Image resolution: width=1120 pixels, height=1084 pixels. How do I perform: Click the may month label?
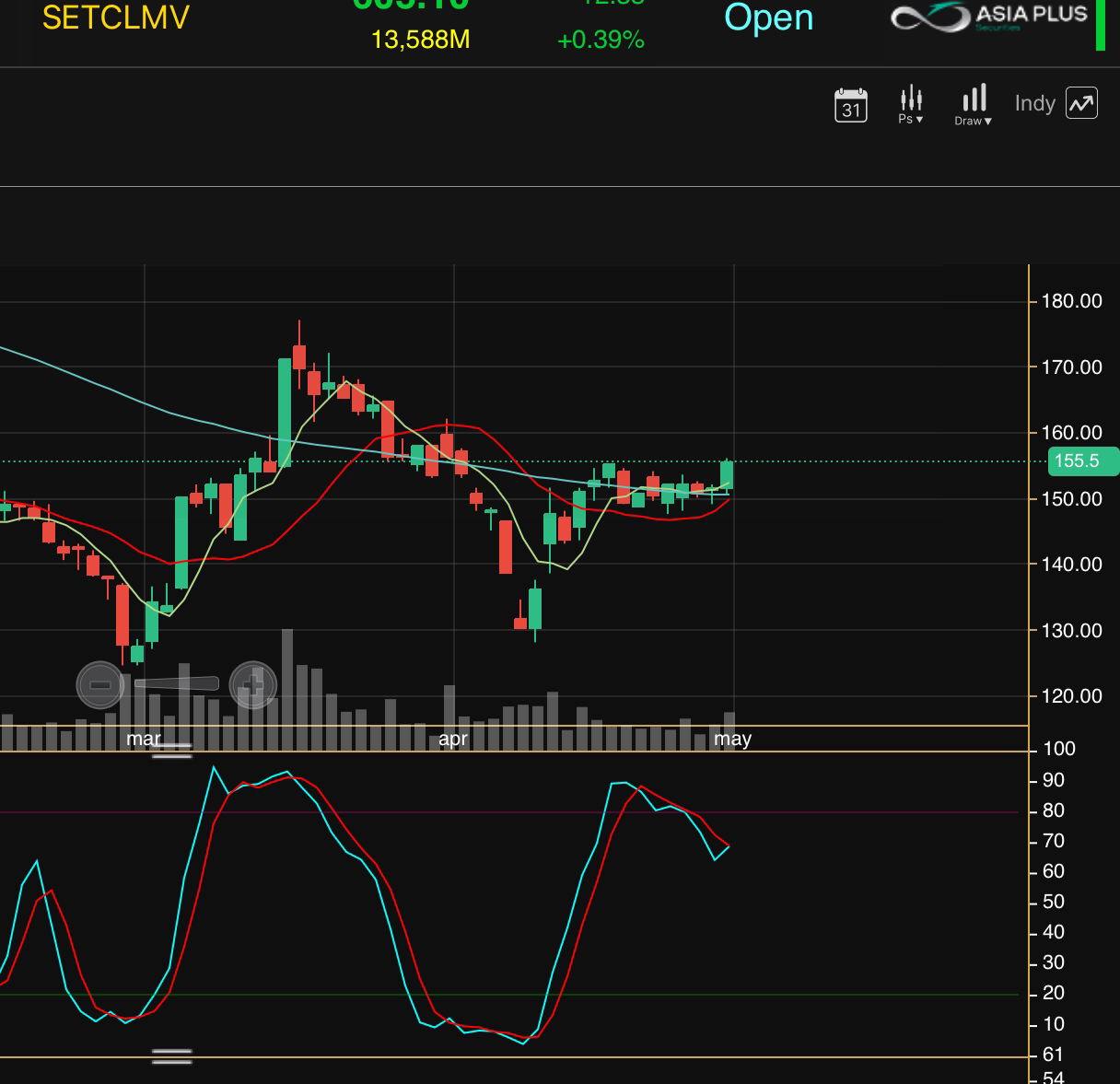tap(733, 739)
